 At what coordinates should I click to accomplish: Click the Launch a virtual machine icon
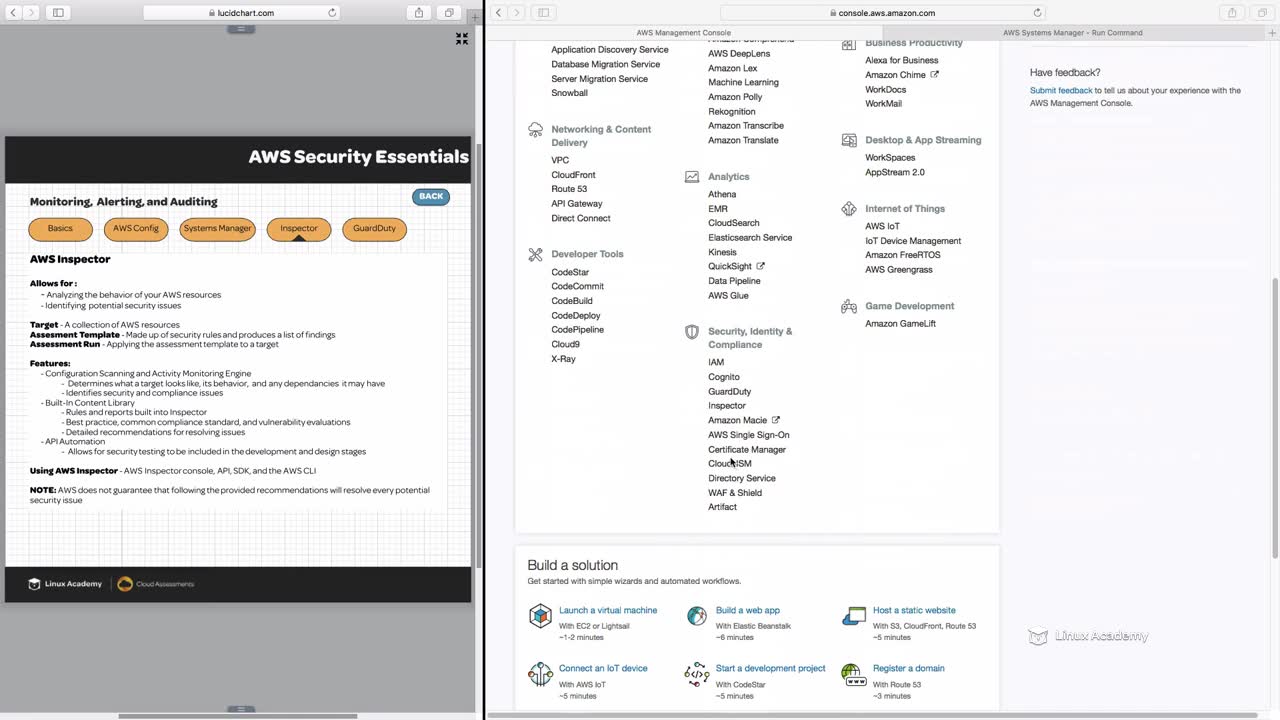[x=540, y=616]
